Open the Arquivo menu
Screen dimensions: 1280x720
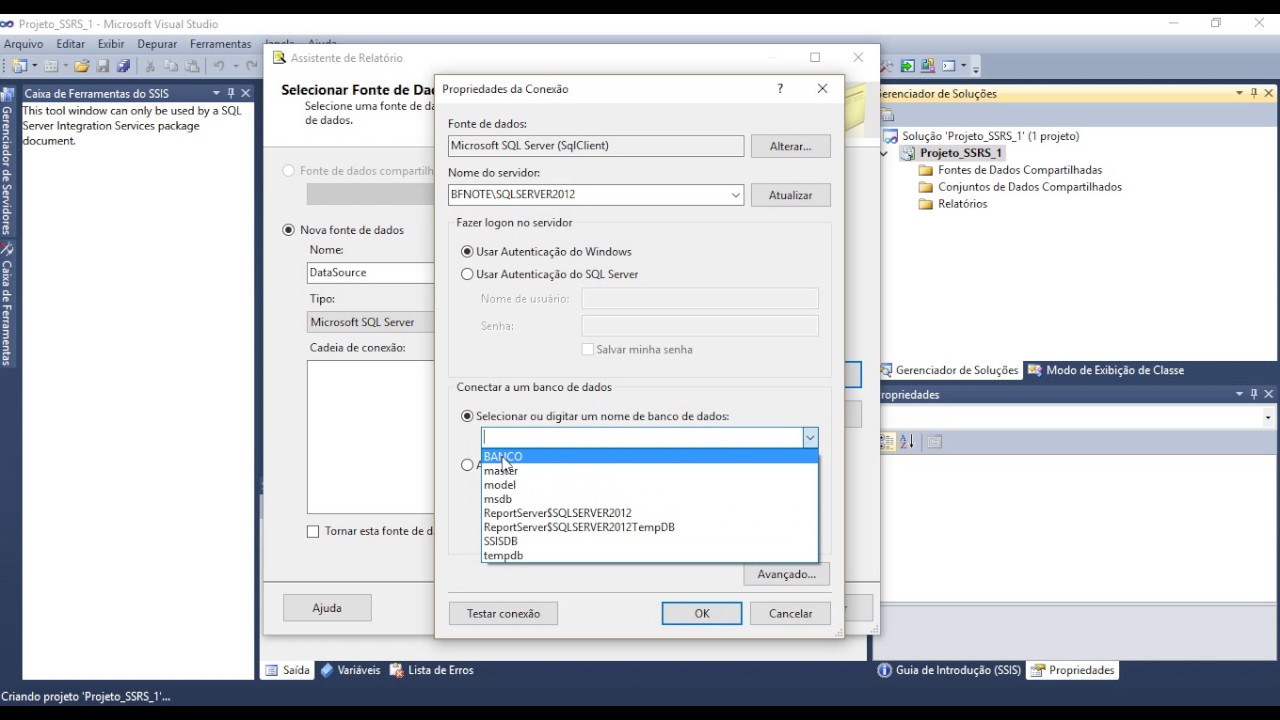24,44
